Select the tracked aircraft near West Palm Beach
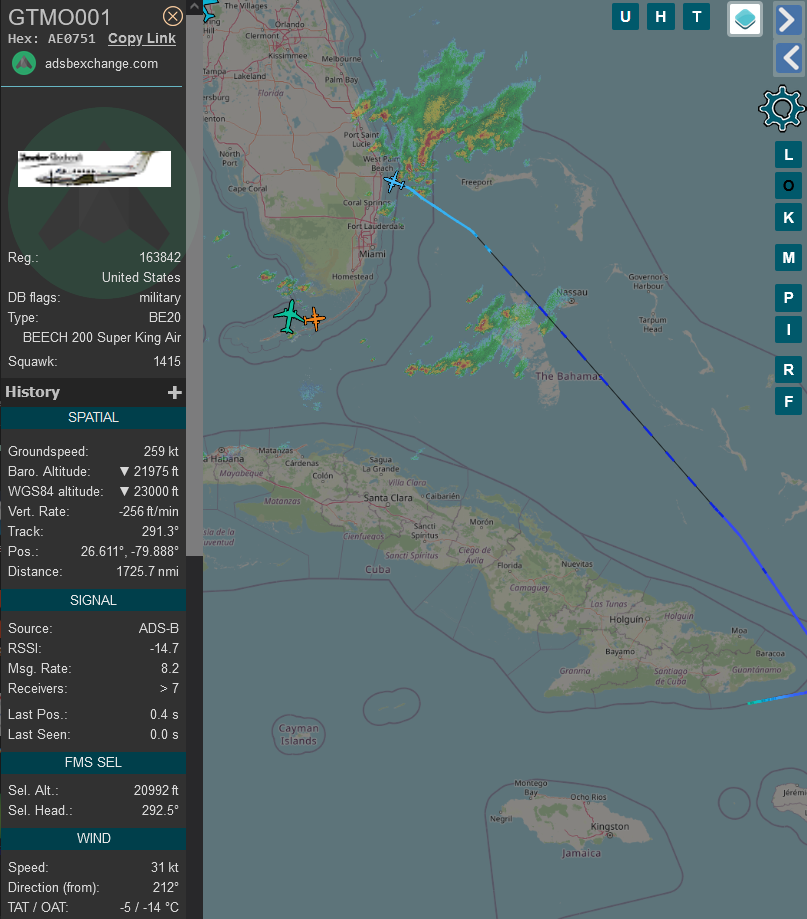This screenshot has width=807, height=919. (x=394, y=182)
